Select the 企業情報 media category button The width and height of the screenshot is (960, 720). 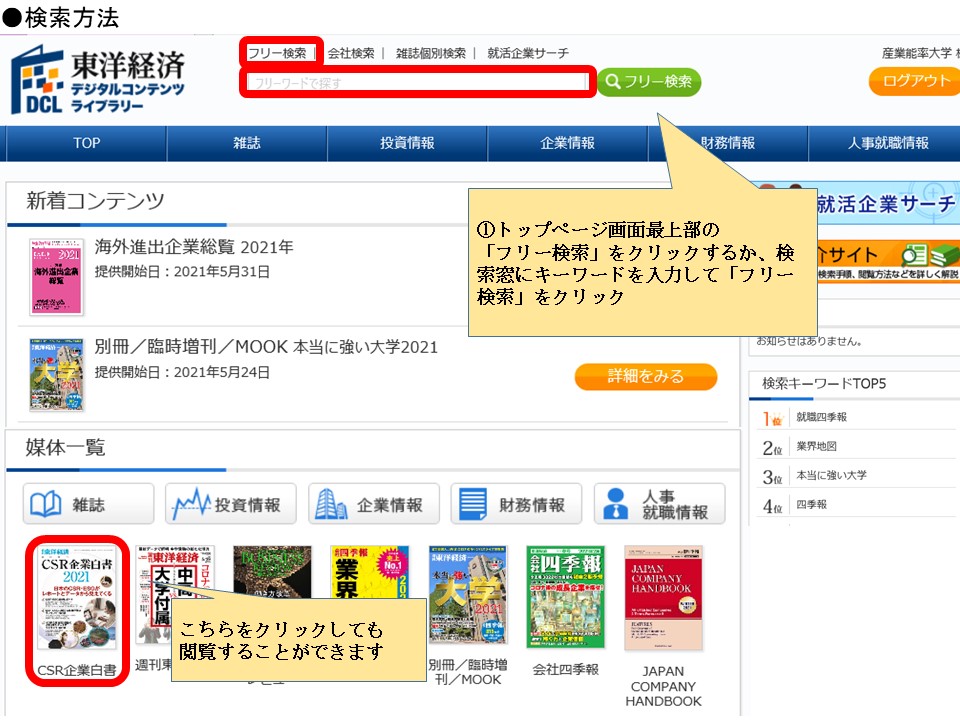(x=373, y=504)
